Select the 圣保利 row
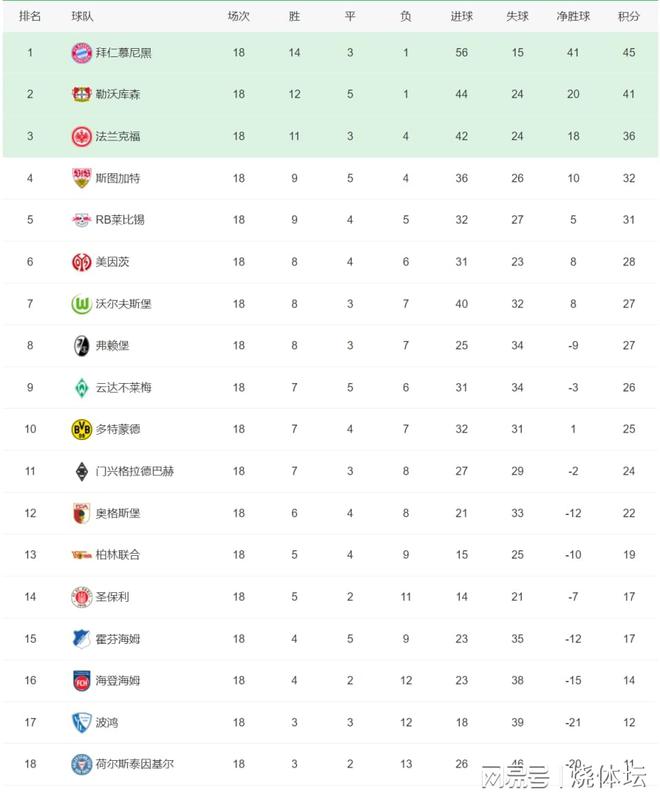The height and width of the screenshot is (800, 660). [x=330, y=597]
